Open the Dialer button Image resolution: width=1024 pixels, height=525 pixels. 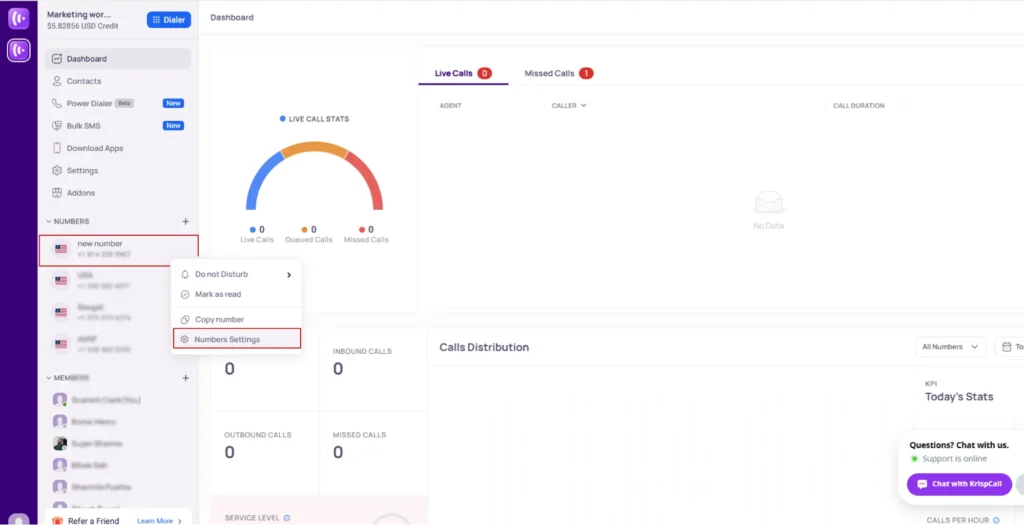[x=168, y=20]
